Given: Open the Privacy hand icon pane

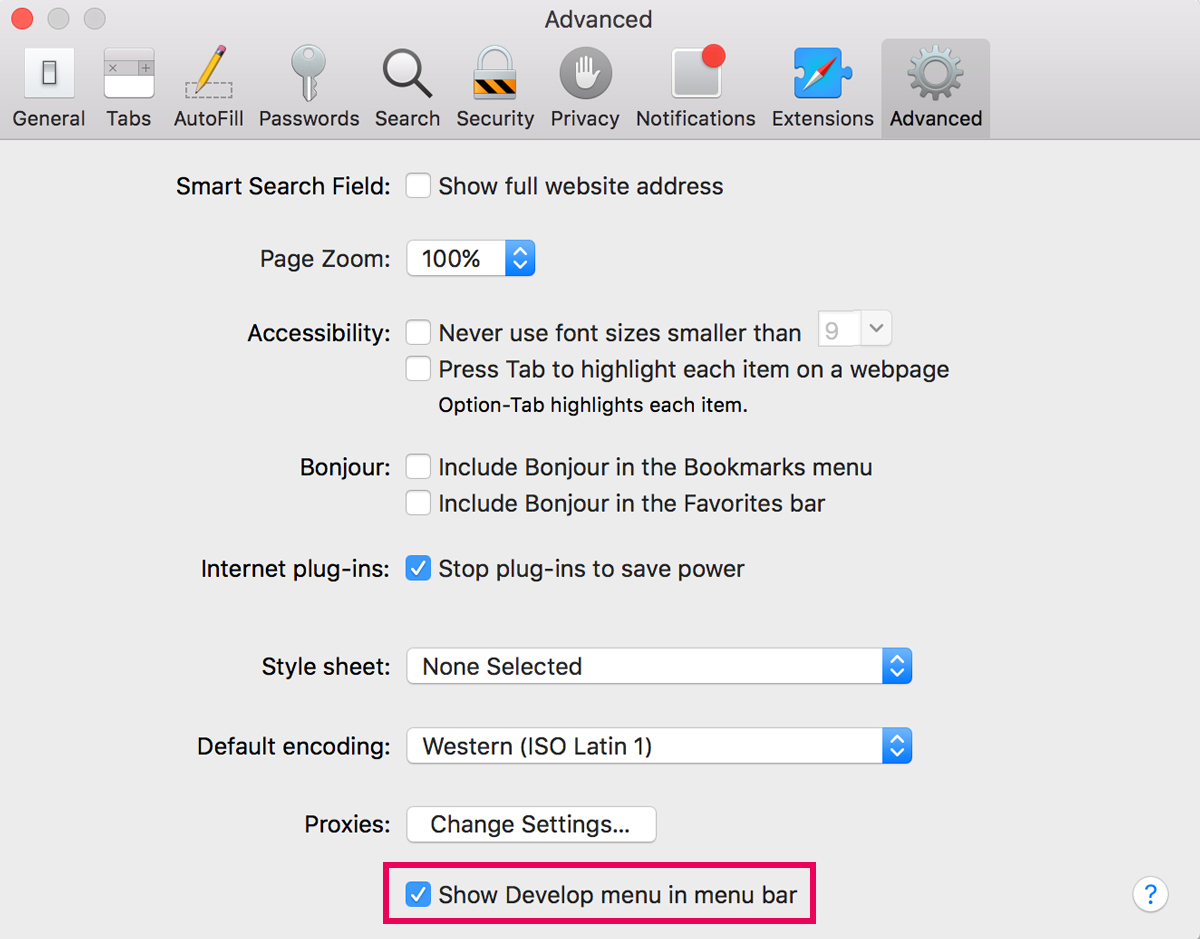Looking at the screenshot, I should (x=585, y=88).
